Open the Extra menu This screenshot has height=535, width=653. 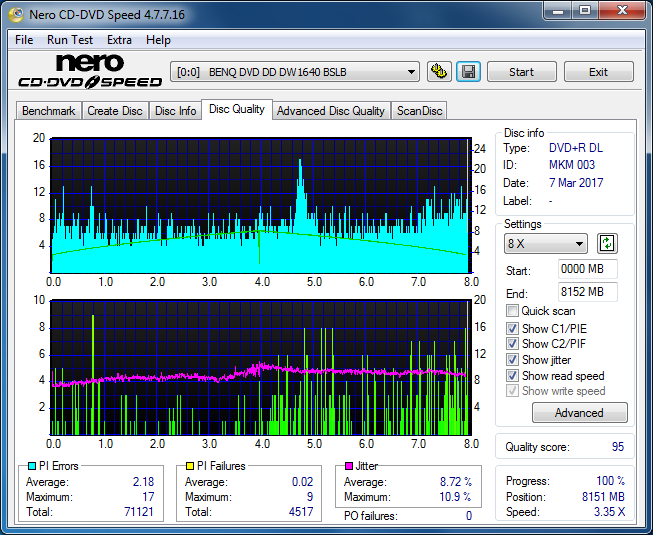(119, 40)
